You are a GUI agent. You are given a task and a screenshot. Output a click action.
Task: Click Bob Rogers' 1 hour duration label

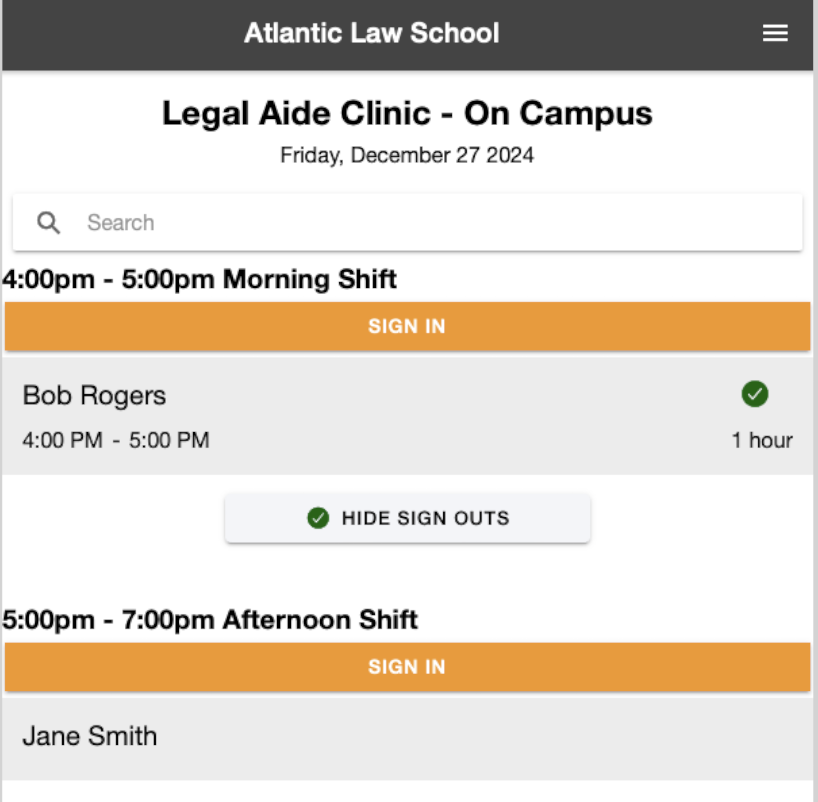(x=762, y=440)
